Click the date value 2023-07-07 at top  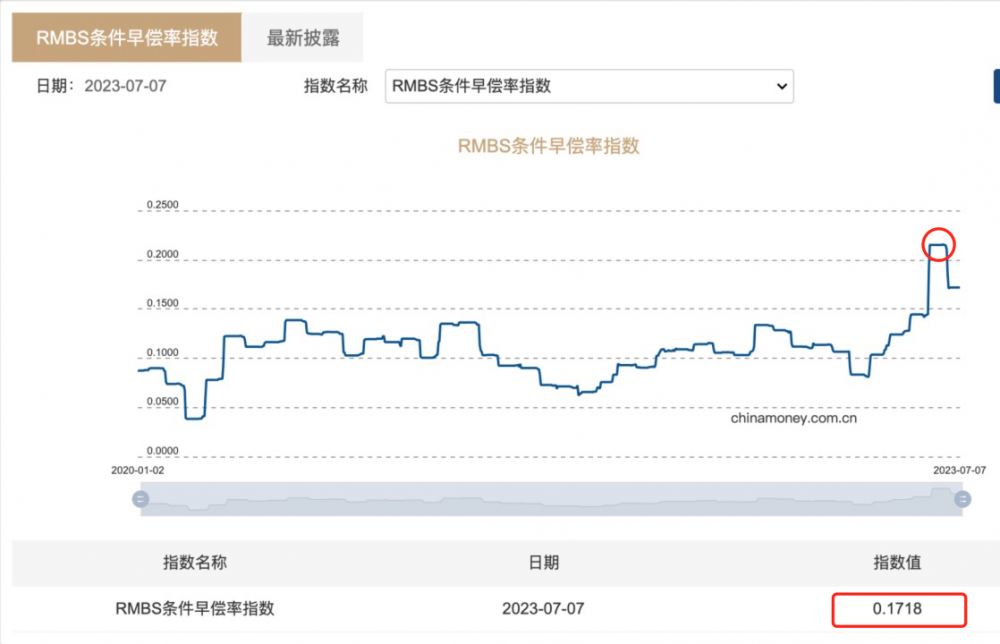tap(126, 86)
